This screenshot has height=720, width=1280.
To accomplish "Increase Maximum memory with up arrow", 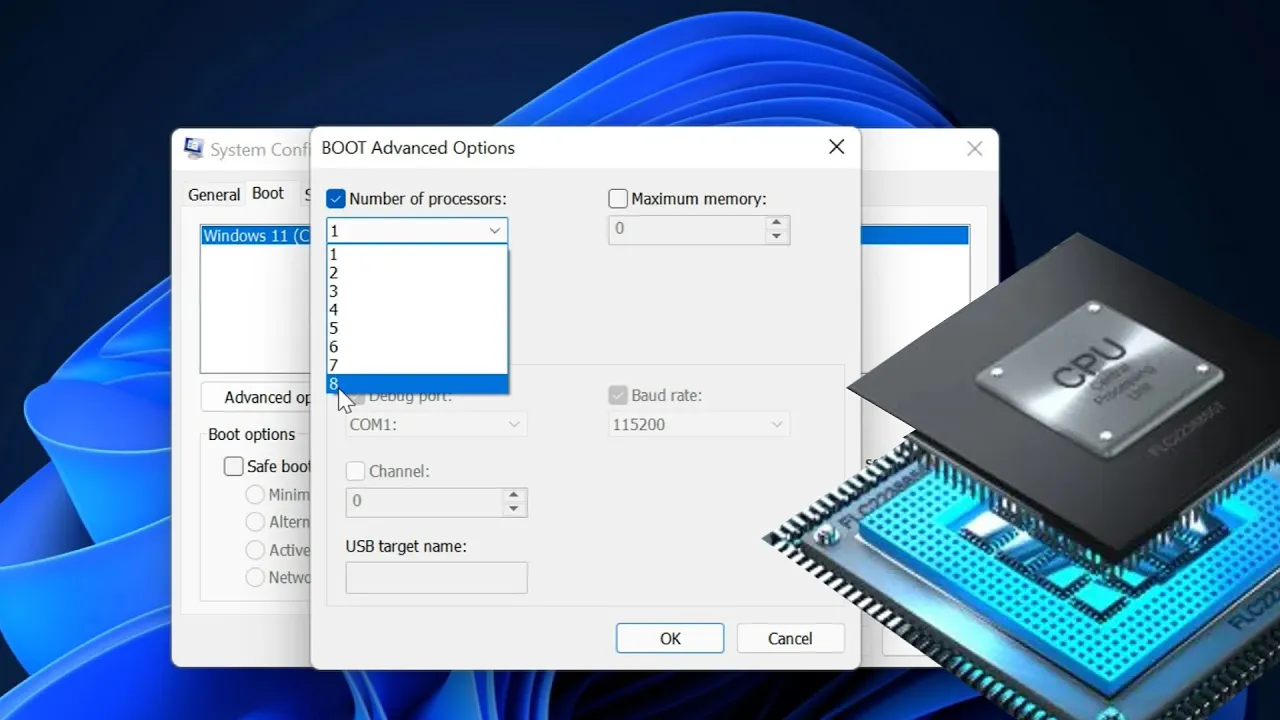I will (x=777, y=223).
